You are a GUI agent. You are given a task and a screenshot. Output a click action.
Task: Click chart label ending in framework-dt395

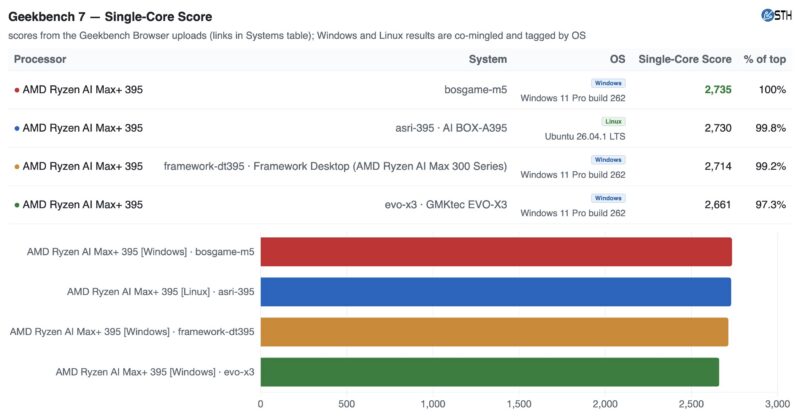(x=132, y=332)
